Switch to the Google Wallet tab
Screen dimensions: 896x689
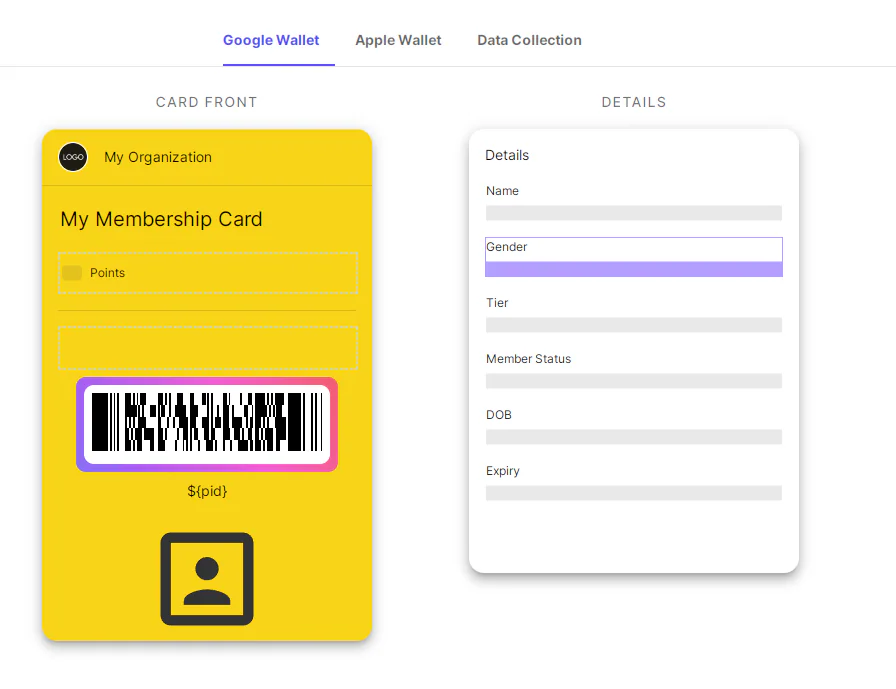click(x=271, y=41)
